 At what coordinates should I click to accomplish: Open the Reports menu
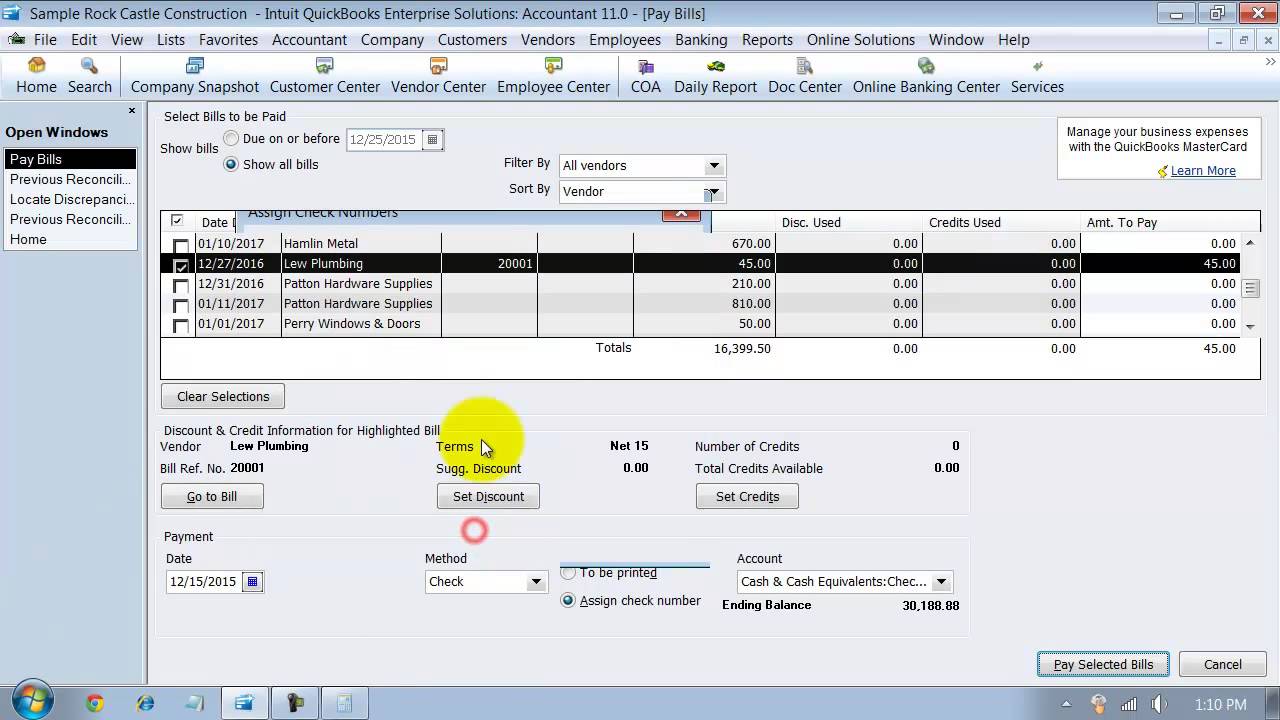coord(767,40)
